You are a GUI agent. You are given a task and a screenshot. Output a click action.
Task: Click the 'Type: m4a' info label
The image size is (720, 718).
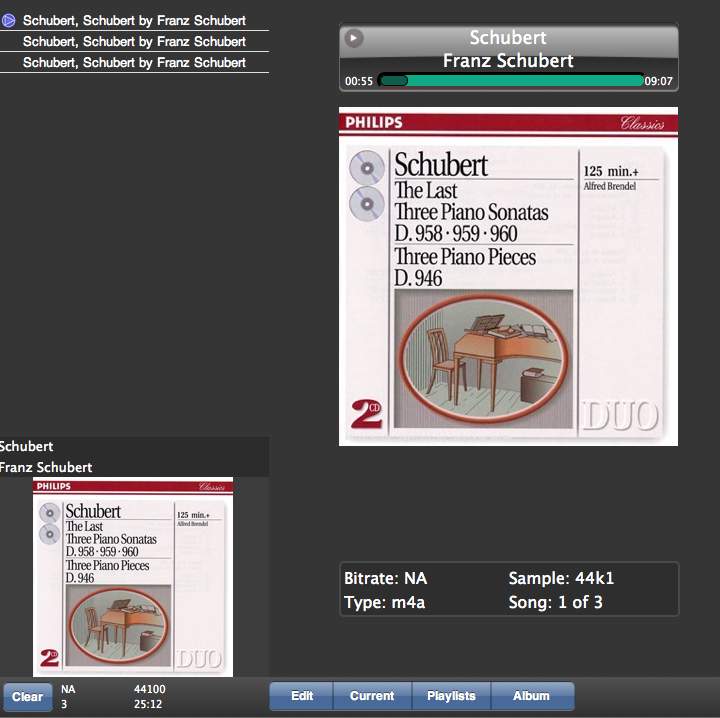pos(385,602)
